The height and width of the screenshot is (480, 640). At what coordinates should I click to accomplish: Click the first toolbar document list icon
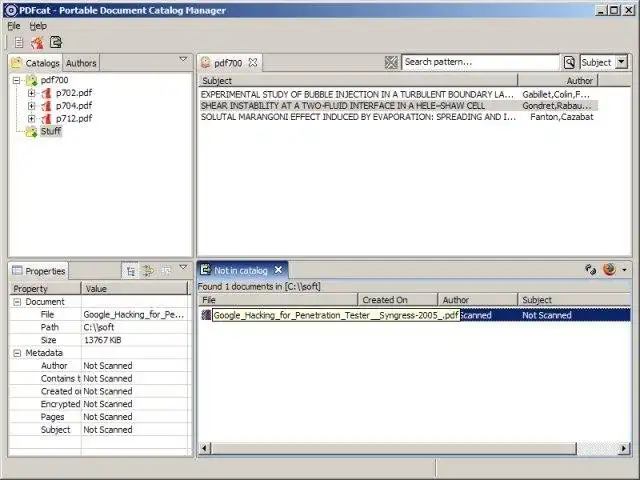pos(19,42)
